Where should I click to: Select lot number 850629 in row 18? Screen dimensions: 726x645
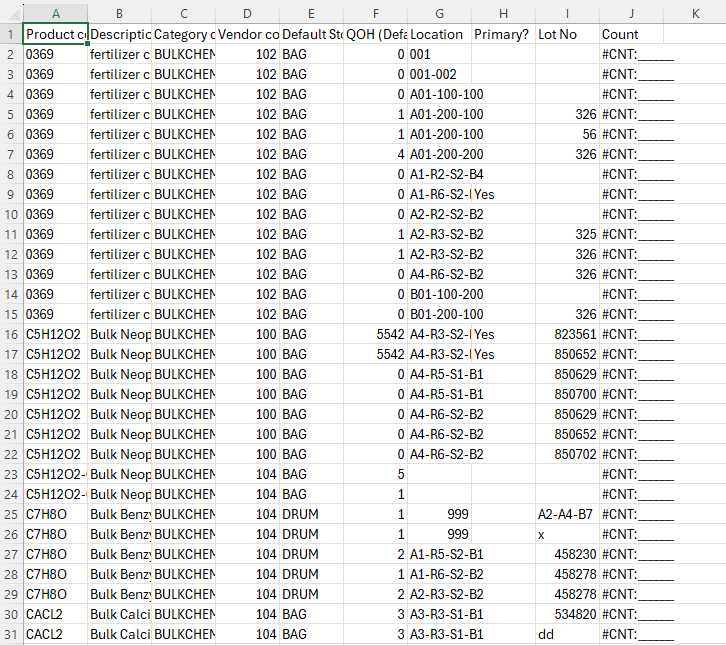coord(567,374)
